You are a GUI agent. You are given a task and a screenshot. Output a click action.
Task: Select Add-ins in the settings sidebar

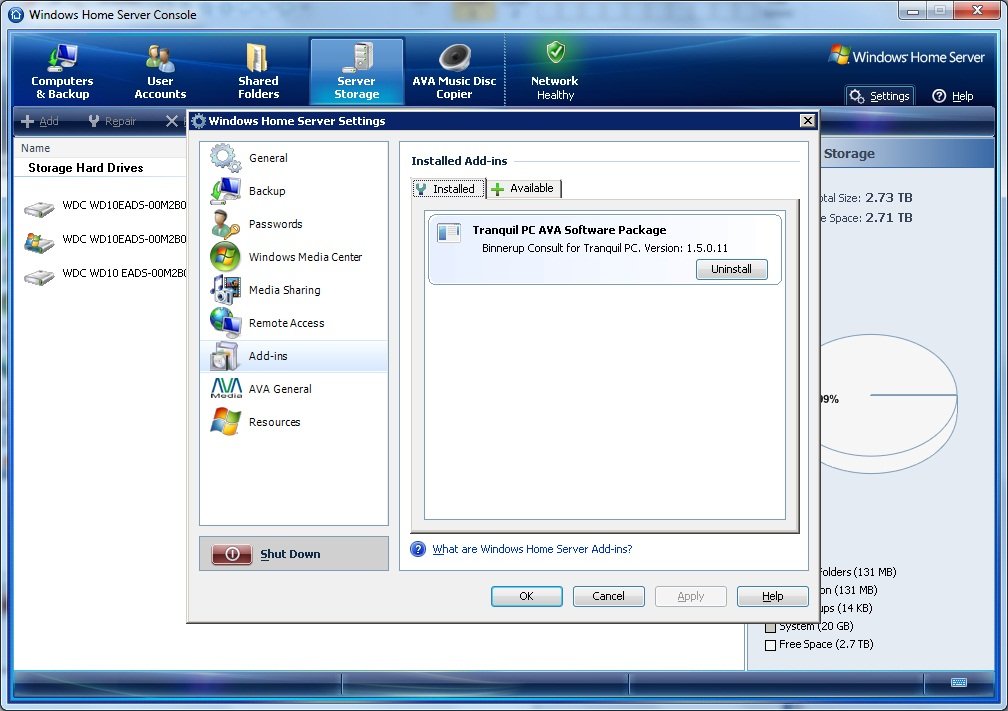[x=294, y=356]
